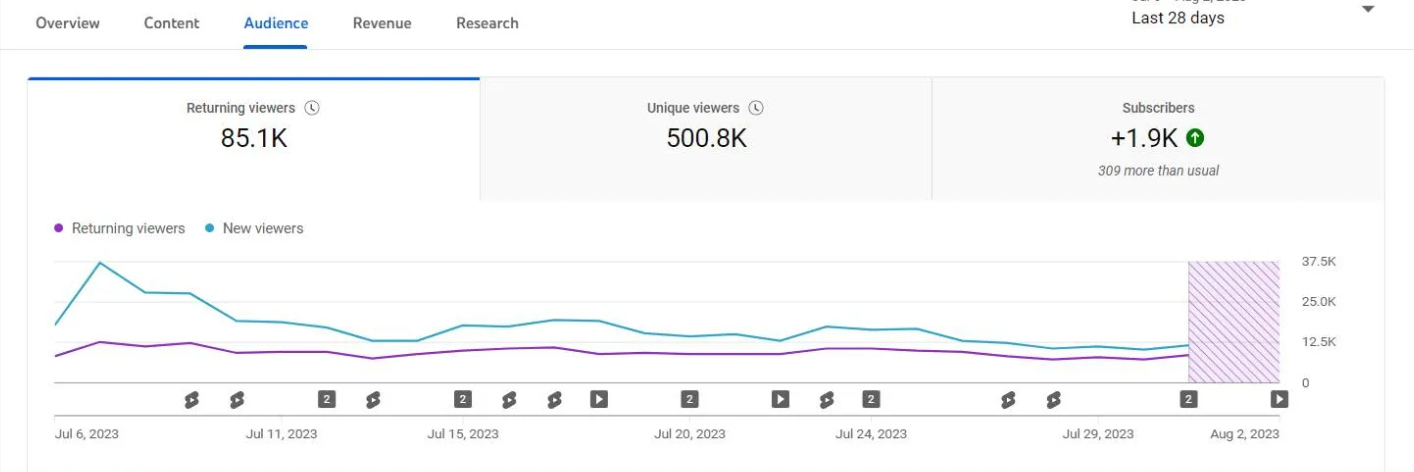The image size is (1414, 472).
Task: Click the Jul 15, 2023 axis label
Action: coord(463,434)
